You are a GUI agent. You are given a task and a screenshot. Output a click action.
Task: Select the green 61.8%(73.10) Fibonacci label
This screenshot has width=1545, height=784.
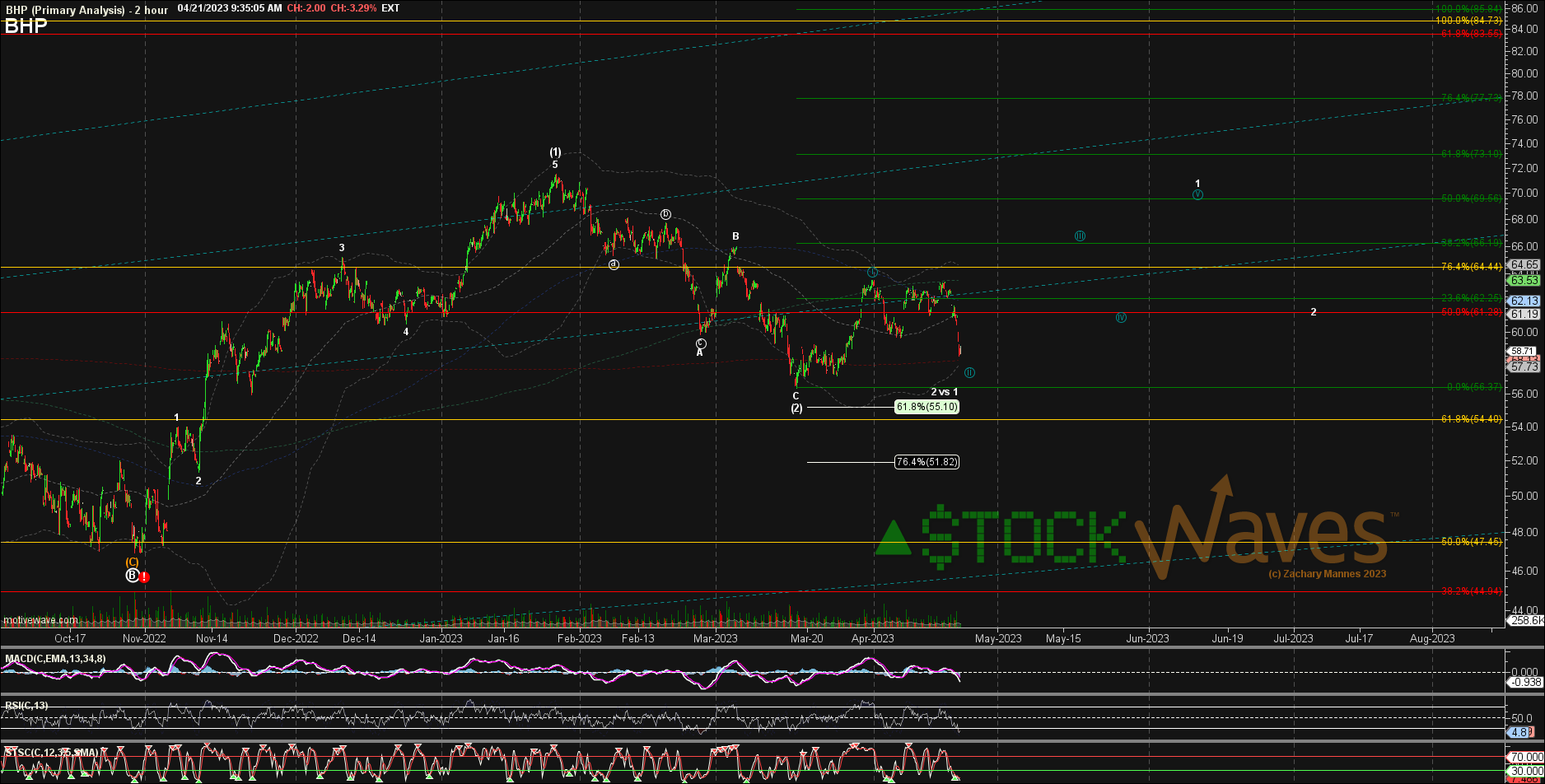(1472, 154)
